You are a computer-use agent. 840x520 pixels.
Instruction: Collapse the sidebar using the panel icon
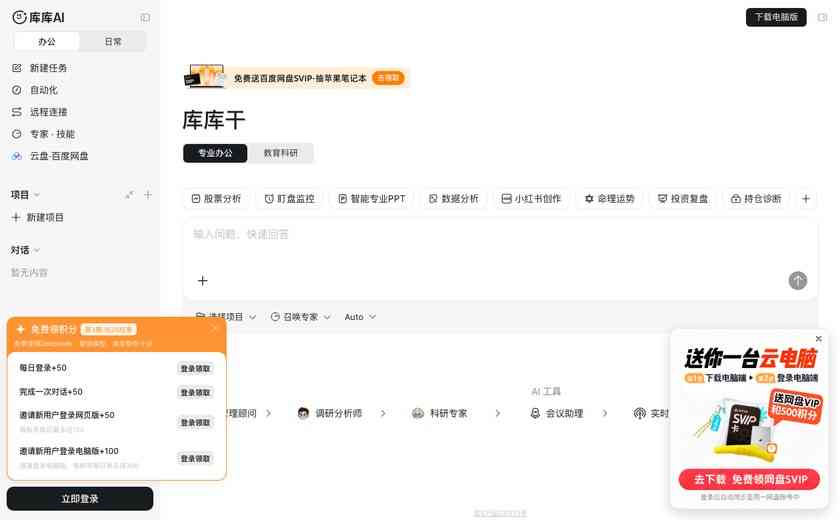tap(145, 18)
